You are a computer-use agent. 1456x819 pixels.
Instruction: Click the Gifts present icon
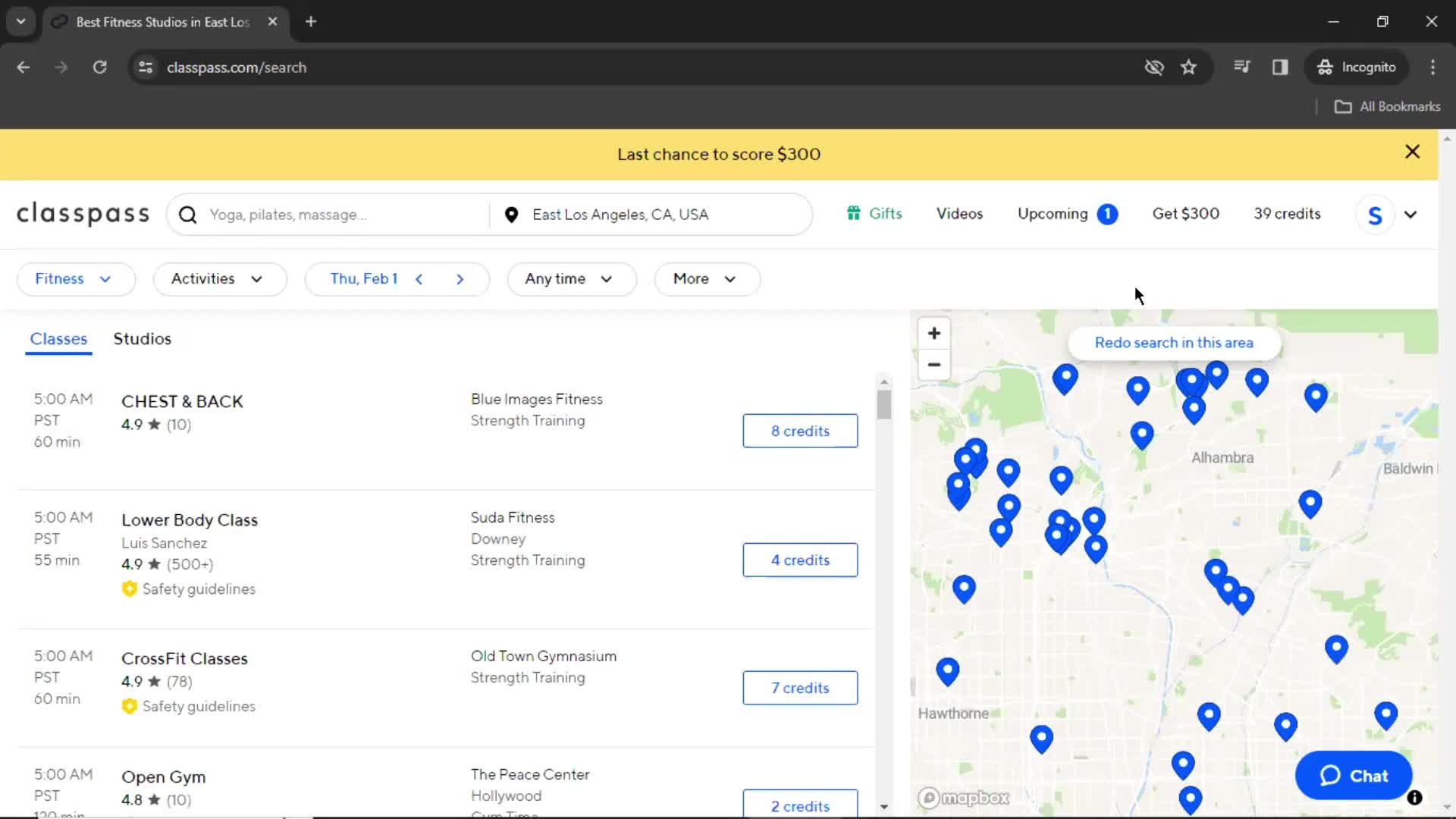tap(853, 214)
